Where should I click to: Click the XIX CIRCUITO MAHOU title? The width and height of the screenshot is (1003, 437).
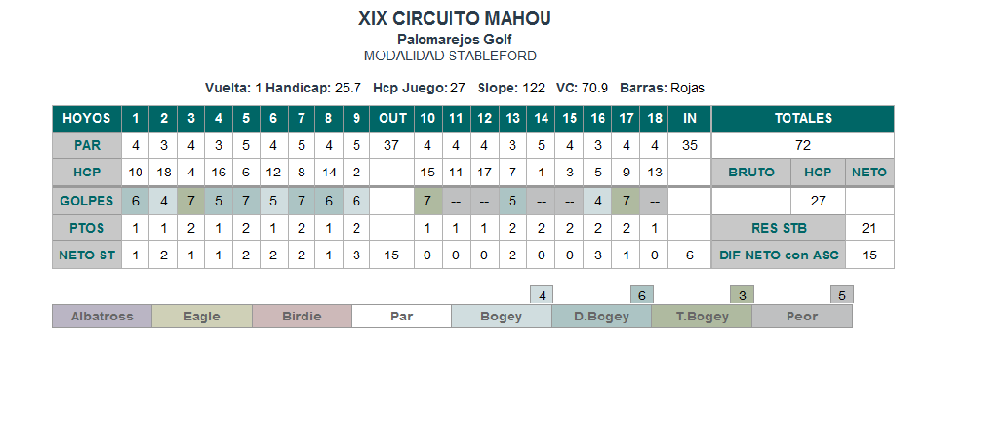click(454, 19)
